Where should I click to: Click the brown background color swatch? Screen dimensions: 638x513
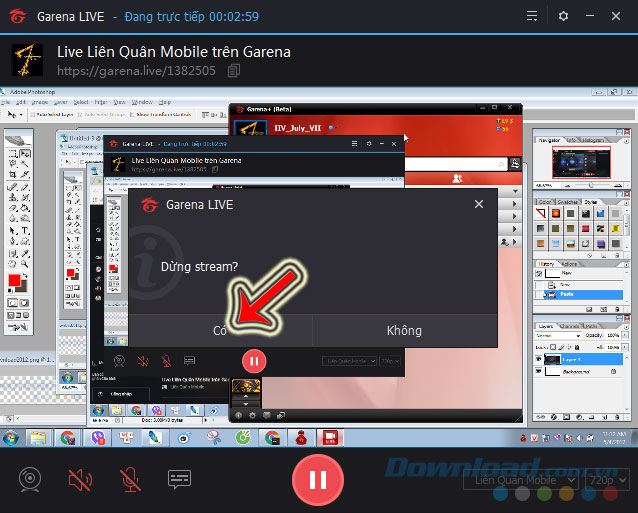click(23, 287)
